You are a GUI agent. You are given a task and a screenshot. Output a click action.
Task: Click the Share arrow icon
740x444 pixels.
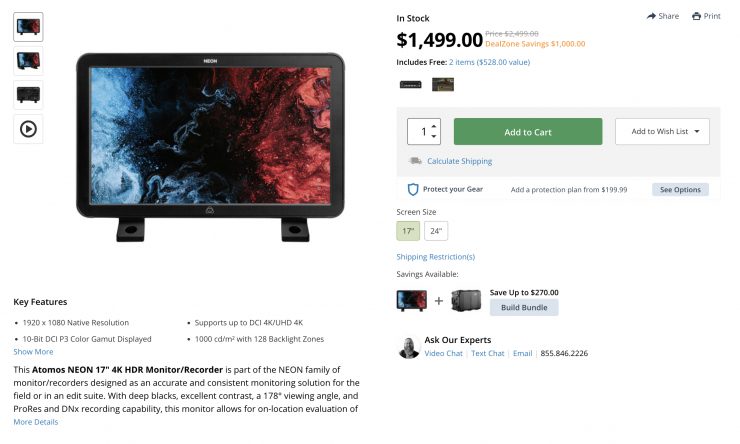click(651, 16)
